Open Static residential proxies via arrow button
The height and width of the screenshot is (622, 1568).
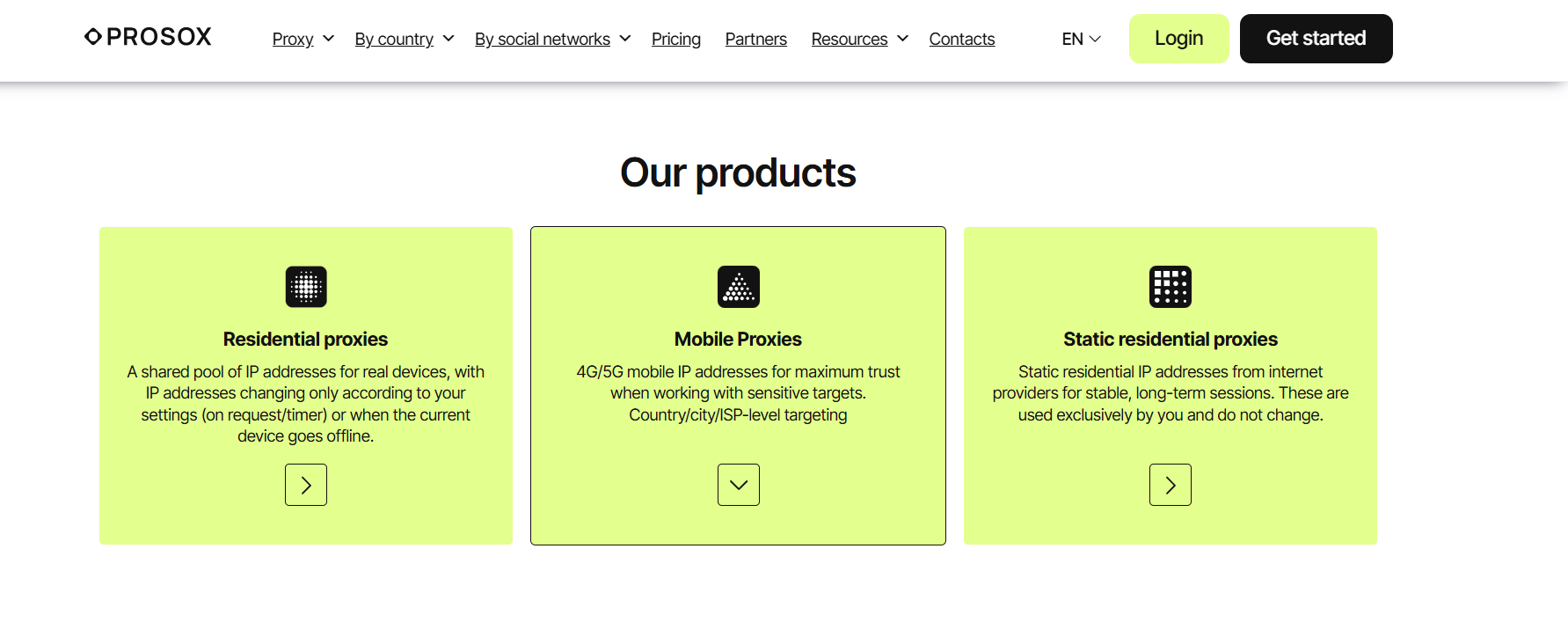pyautogui.click(x=1171, y=485)
